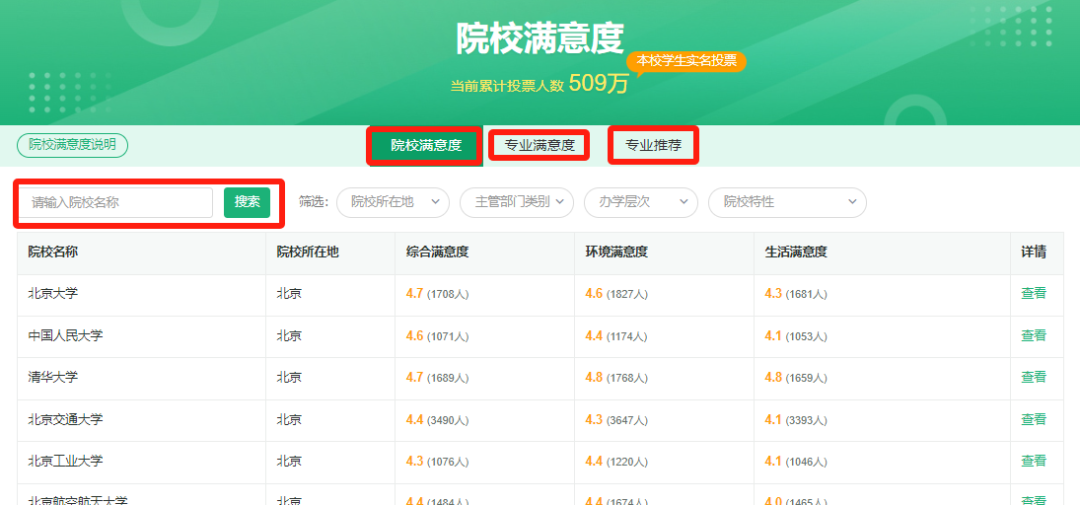Click the 生活满意度 column header

click(796, 251)
